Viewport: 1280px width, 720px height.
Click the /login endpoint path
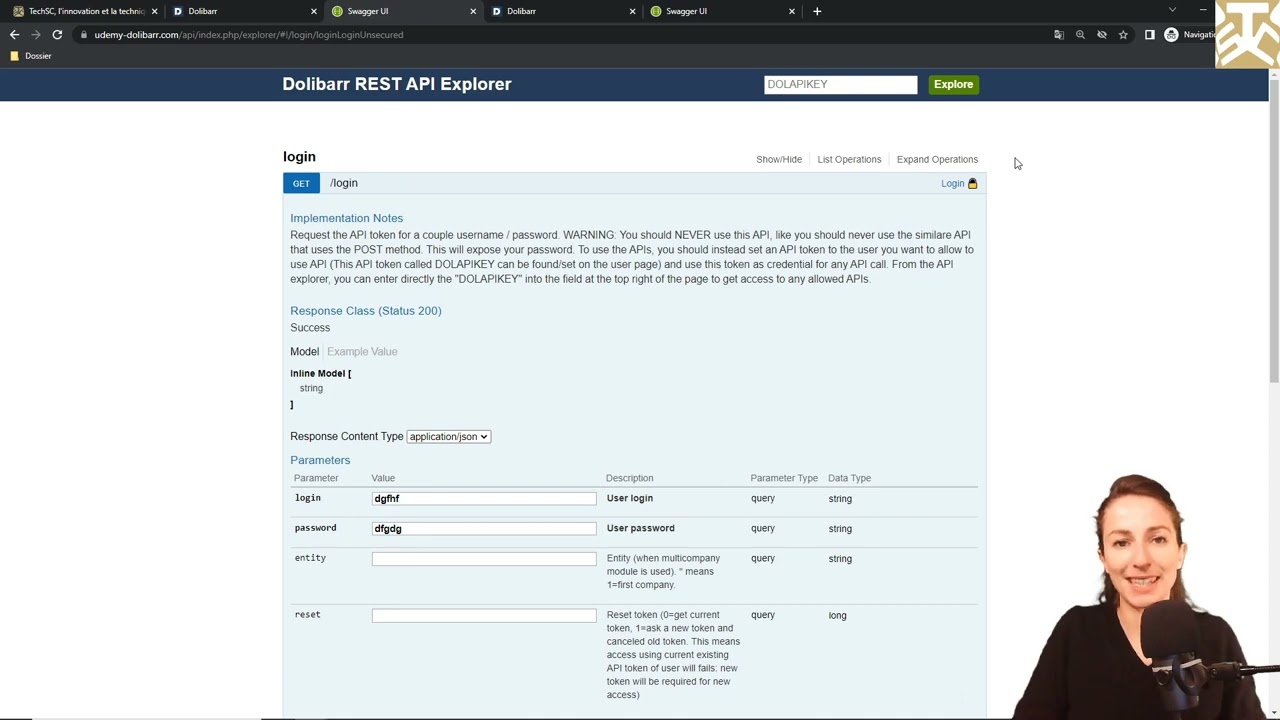pyautogui.click(x=344, y=183)
